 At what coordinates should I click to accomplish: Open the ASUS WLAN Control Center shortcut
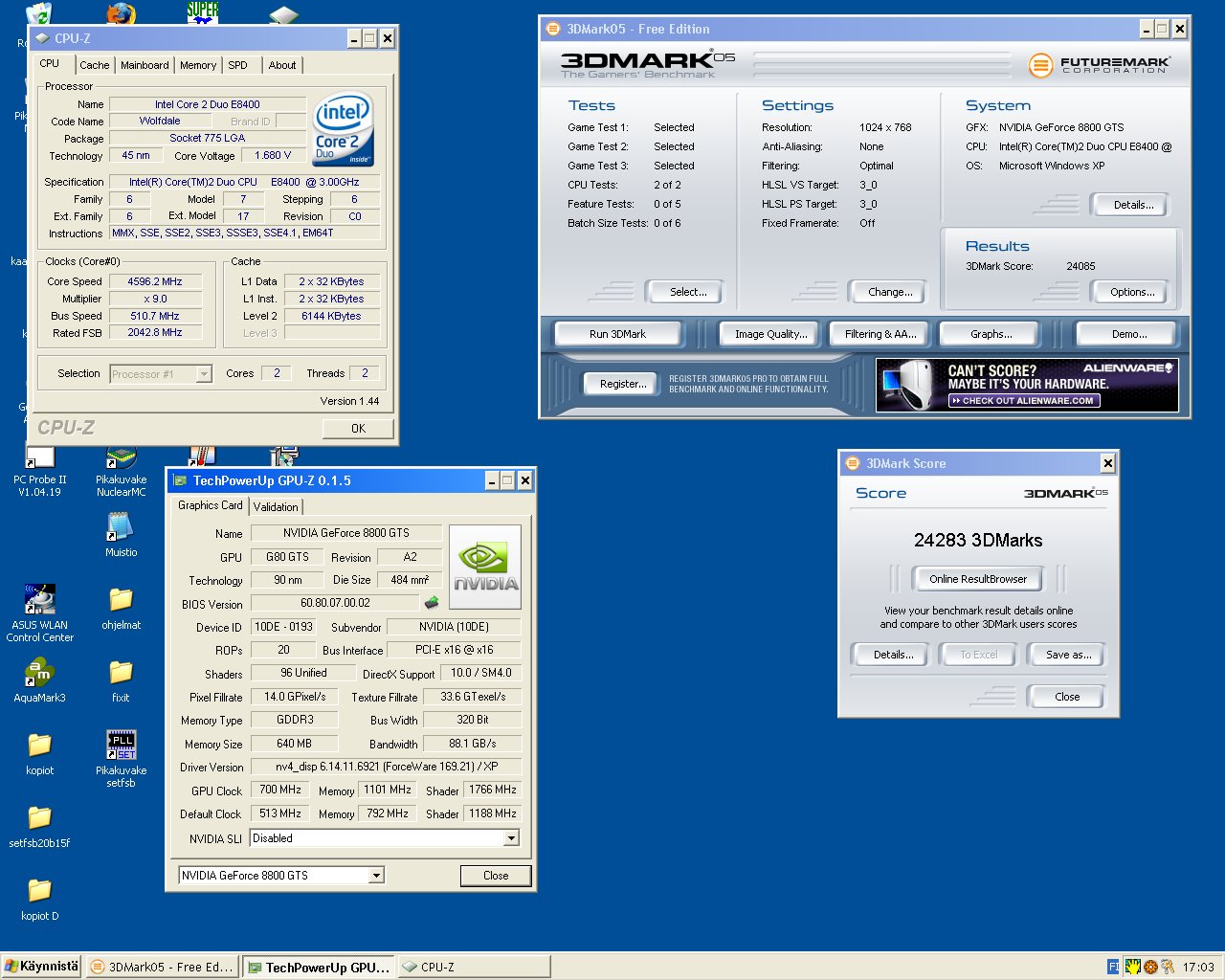[40, 612]
